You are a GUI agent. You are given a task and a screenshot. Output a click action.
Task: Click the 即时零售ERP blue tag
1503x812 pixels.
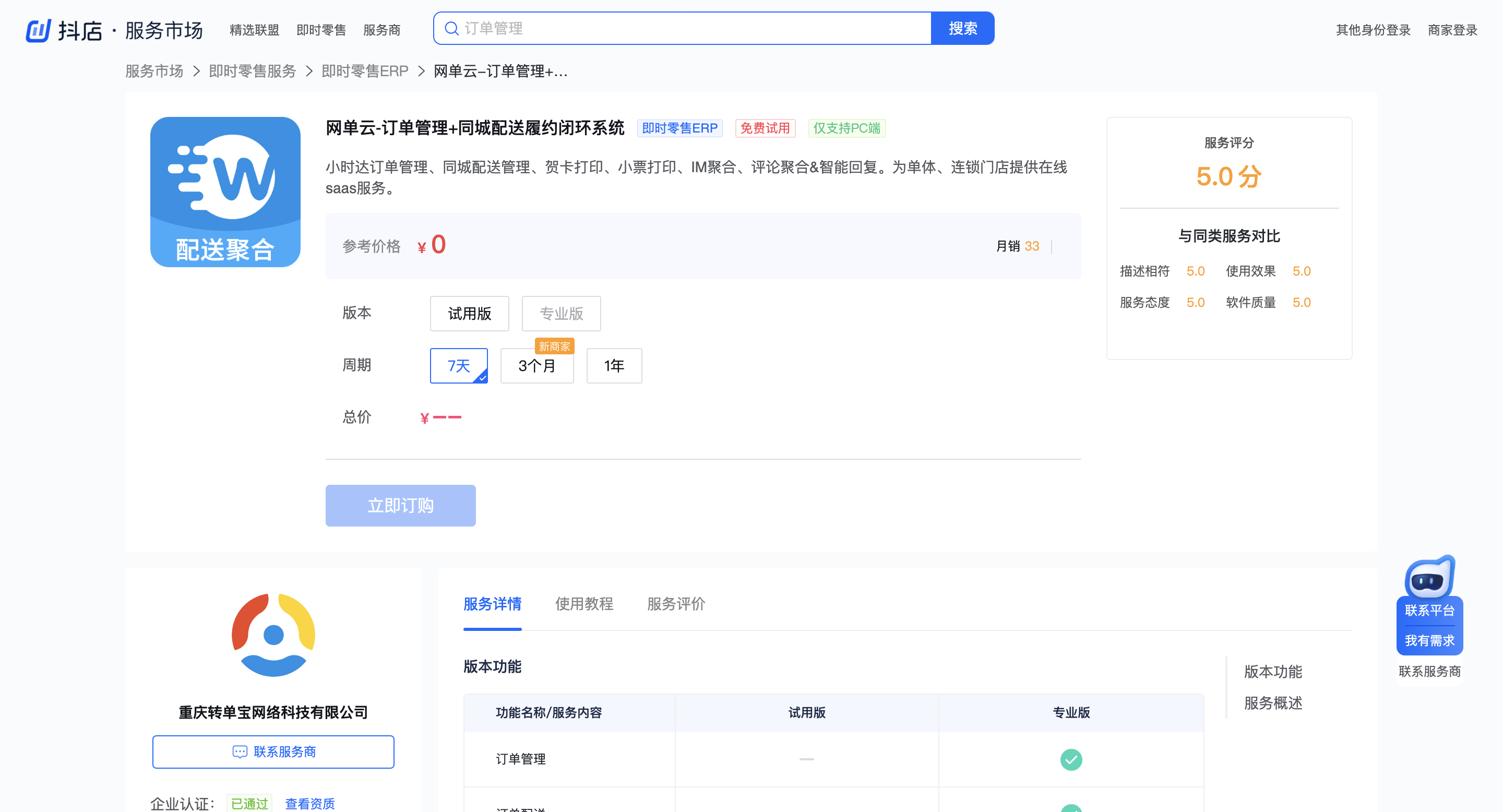(679, 128)
